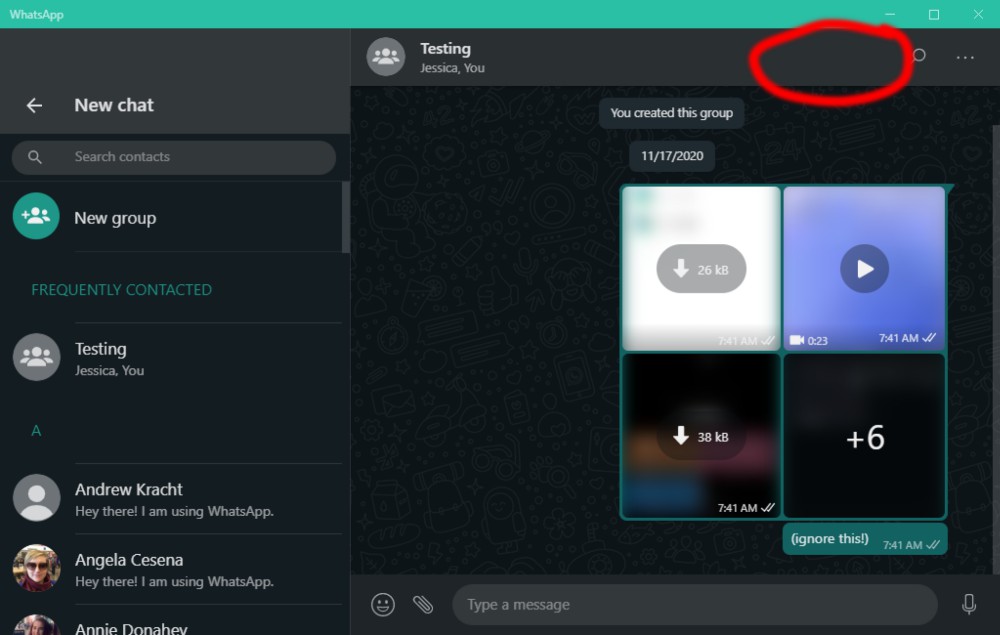
Task: Click the (ignore this!) message bubble
Action: [865, 540]
